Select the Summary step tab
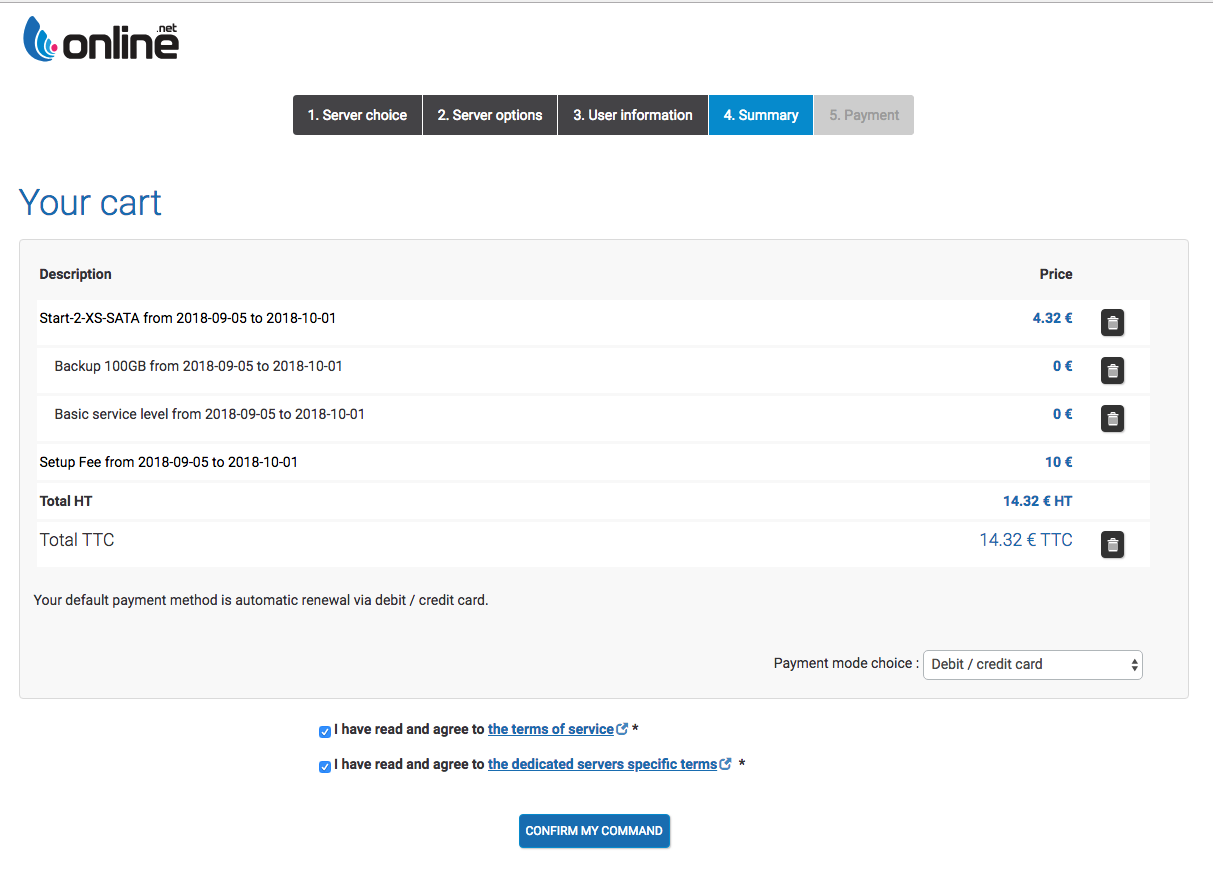 pos(760,115)
